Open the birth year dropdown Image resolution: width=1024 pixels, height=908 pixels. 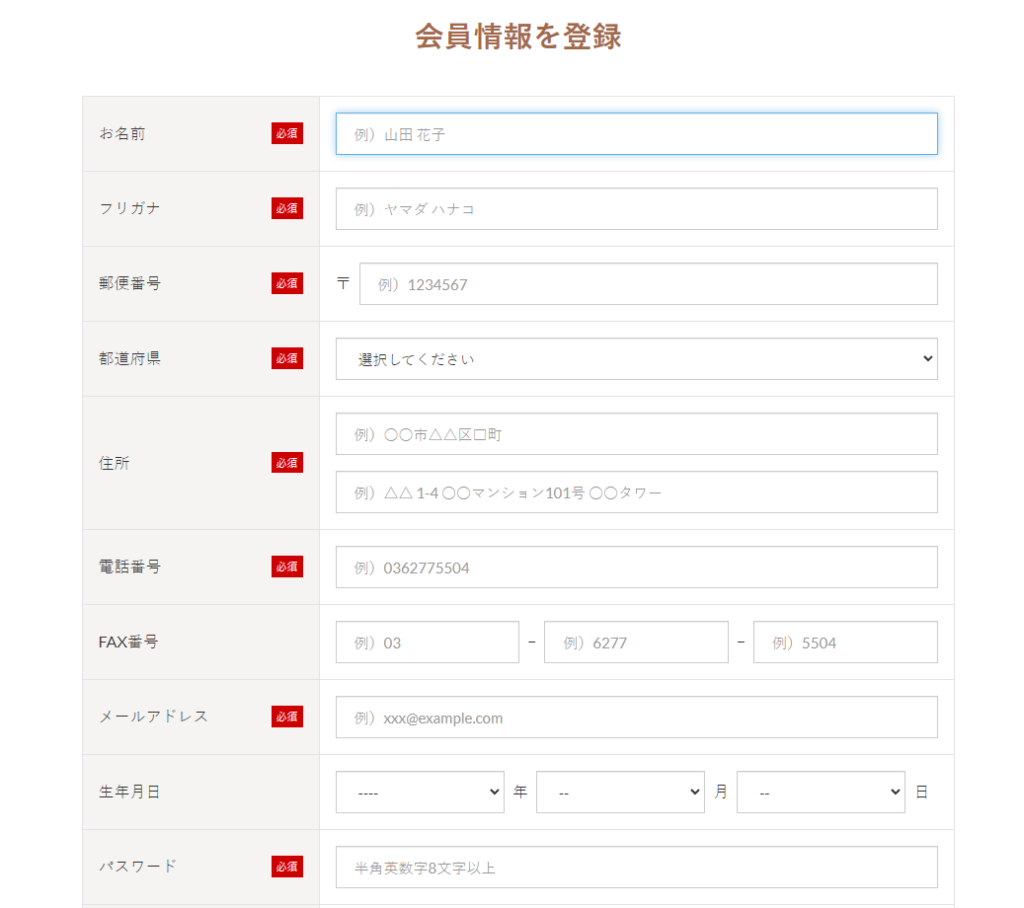420,792
